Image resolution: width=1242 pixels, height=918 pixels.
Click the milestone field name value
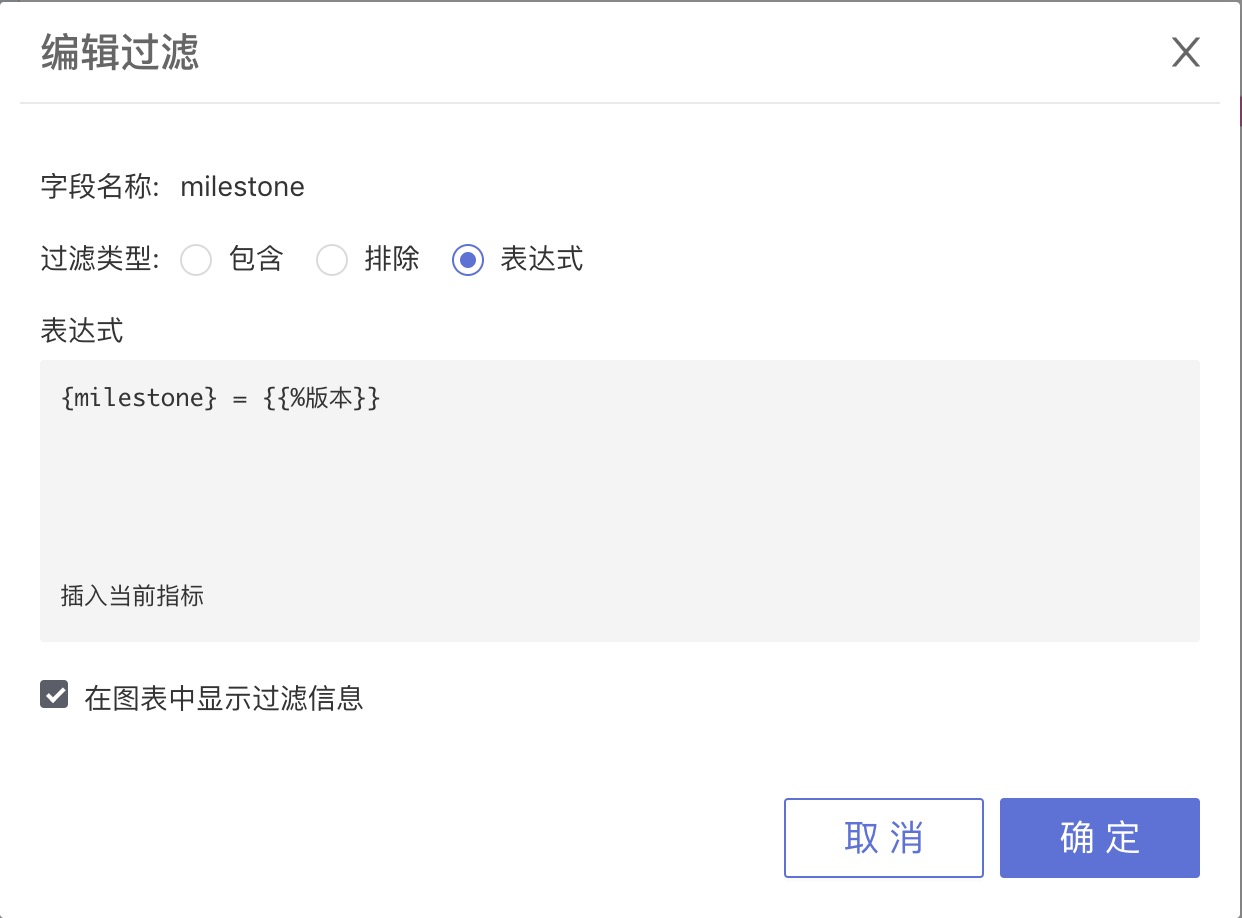pyautogui.click(x=243, y=187)
